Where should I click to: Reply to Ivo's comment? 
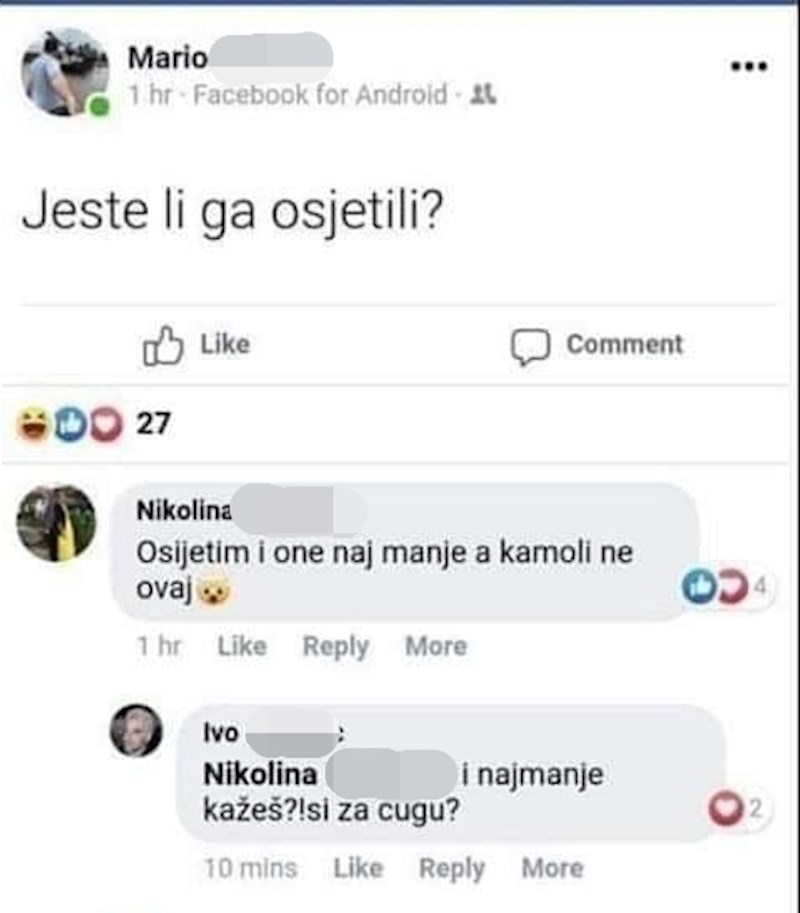[452, 868]
